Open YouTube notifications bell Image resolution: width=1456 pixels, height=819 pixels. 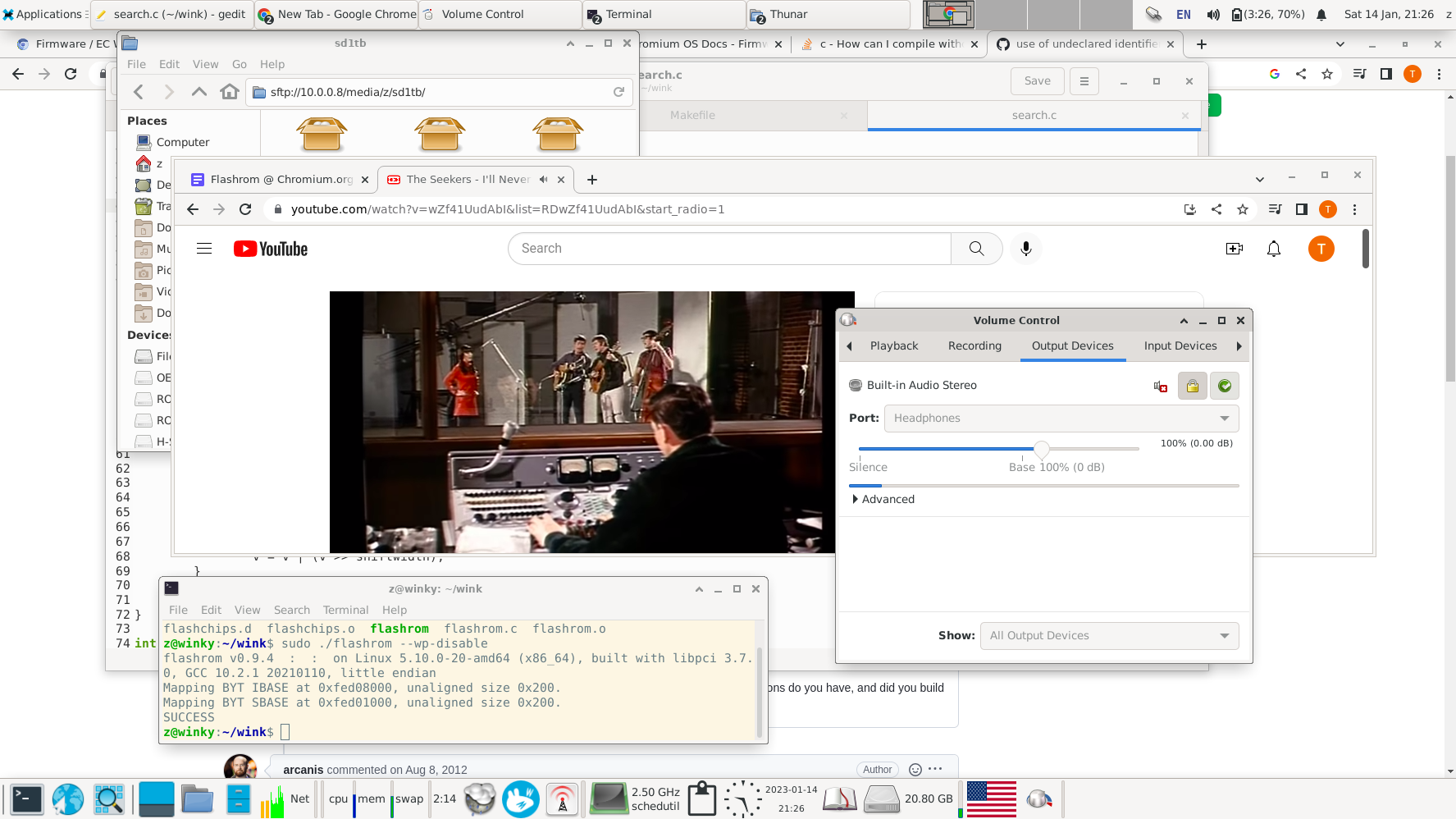[1274, 249]
